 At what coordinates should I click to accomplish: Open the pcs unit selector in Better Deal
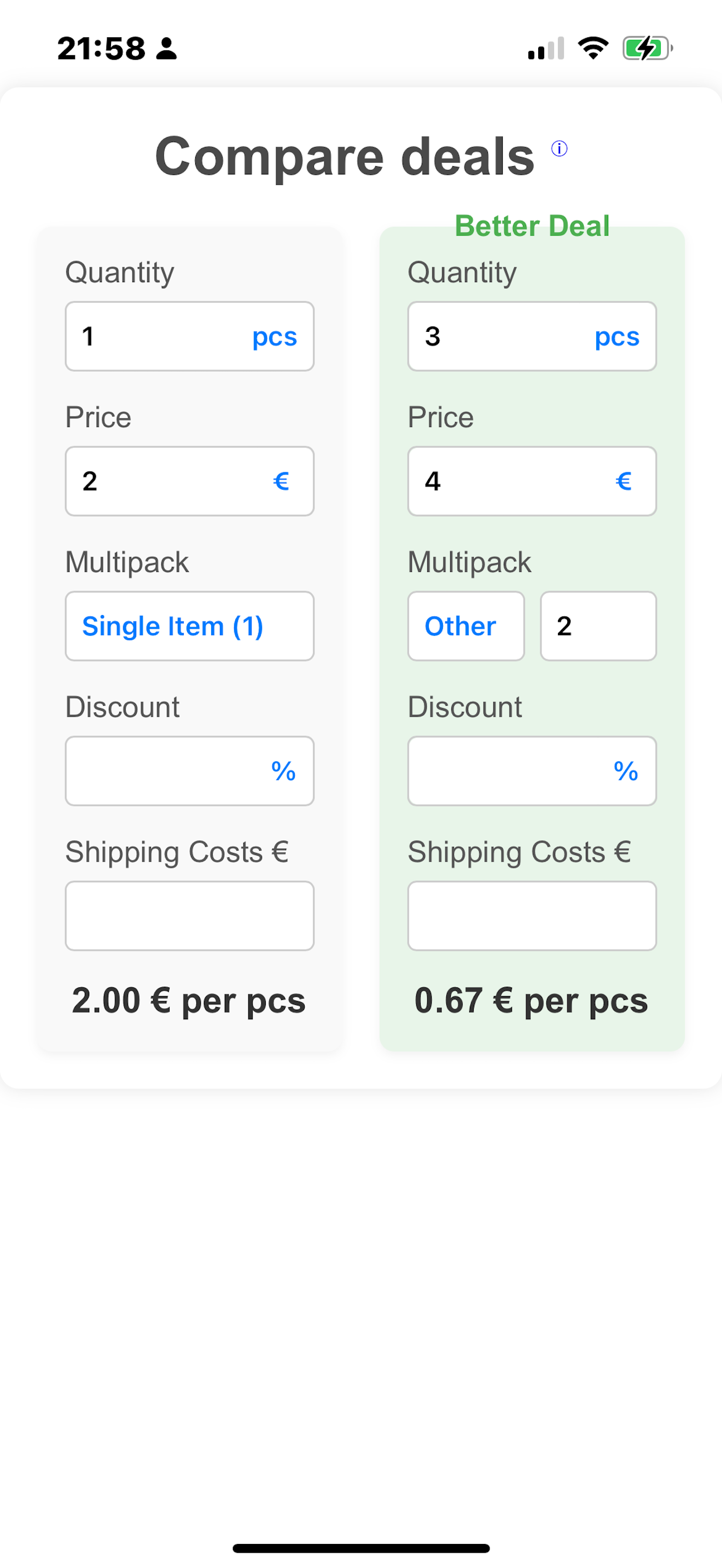click(x=616, y=337)
